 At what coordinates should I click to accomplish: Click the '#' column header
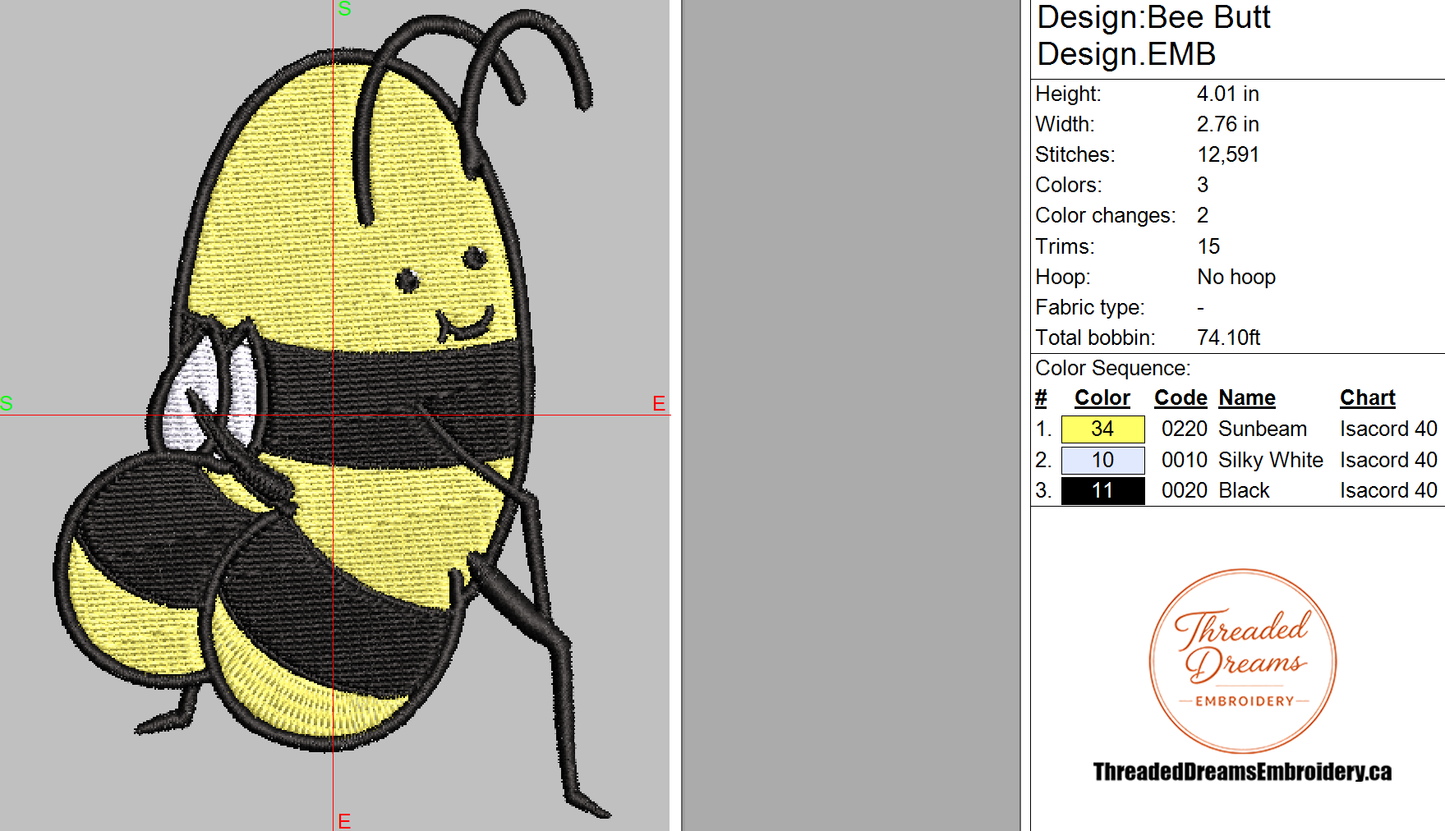[1041, 398]
